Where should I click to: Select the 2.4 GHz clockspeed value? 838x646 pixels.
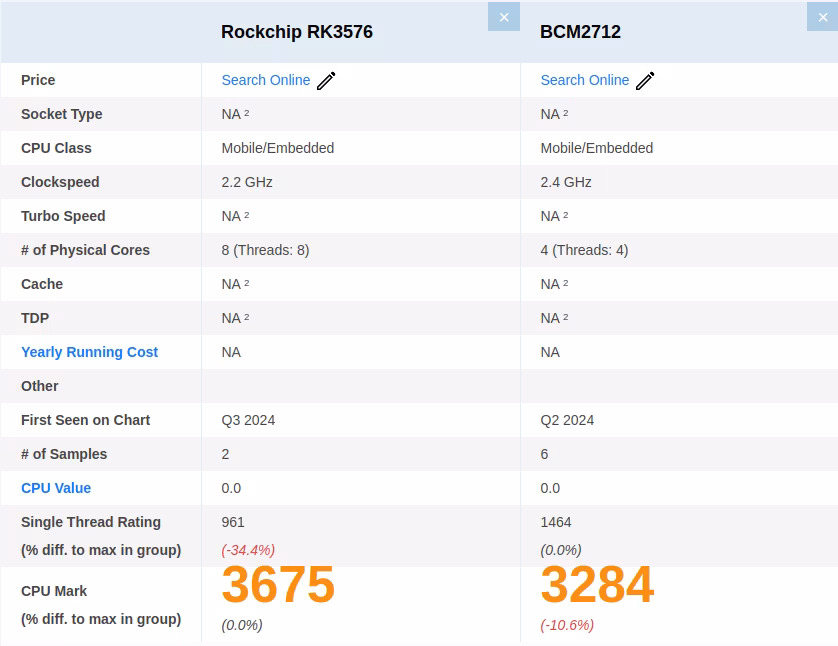tap(565, 182)
